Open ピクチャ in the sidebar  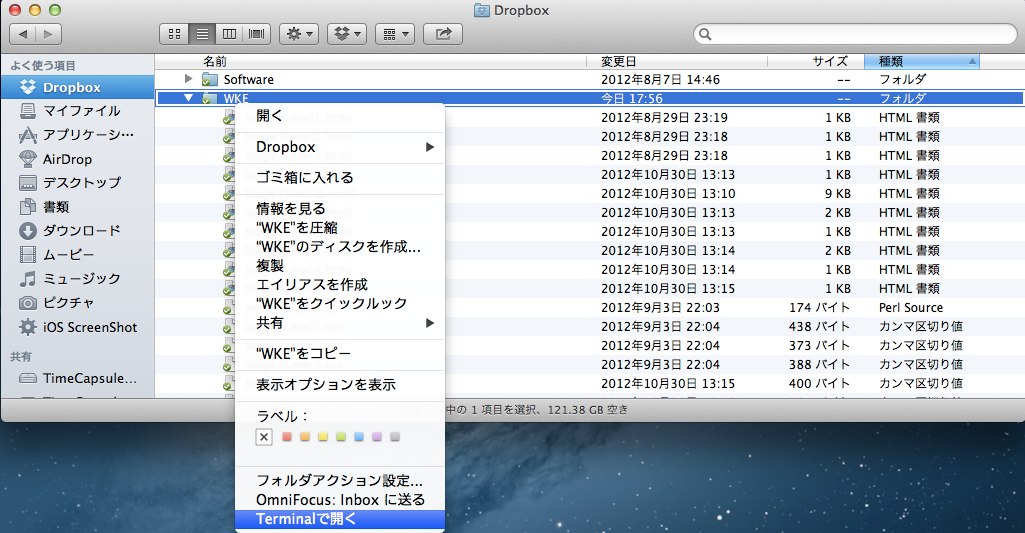coord(78,303)
